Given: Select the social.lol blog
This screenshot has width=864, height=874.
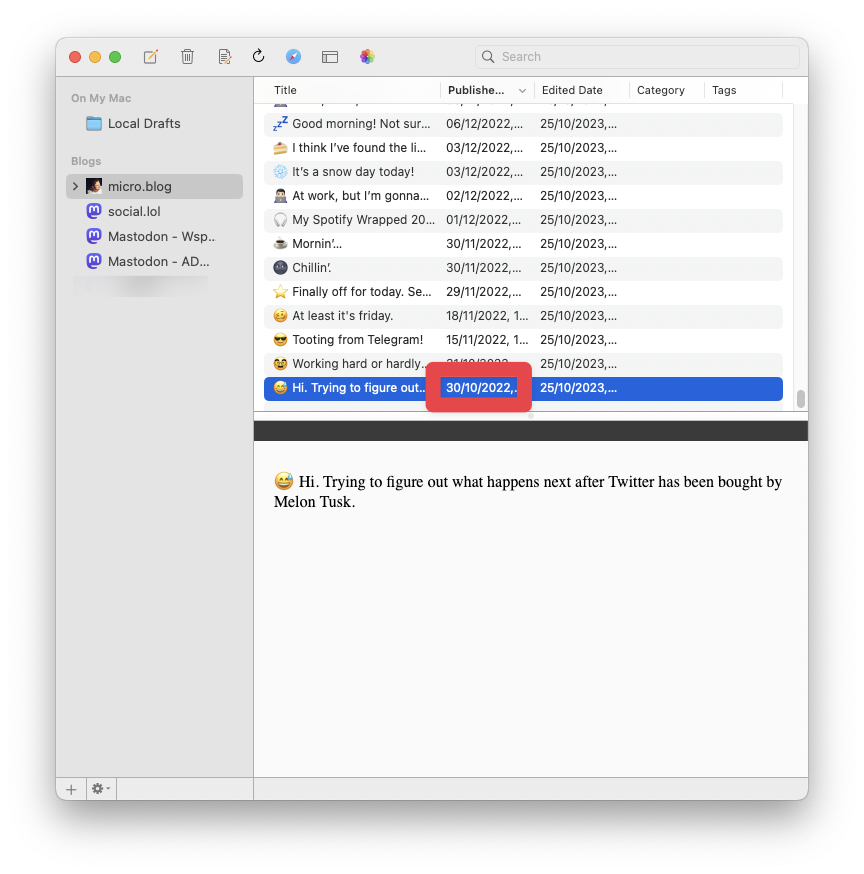Looking at the screenshot, I should [134, 212].
